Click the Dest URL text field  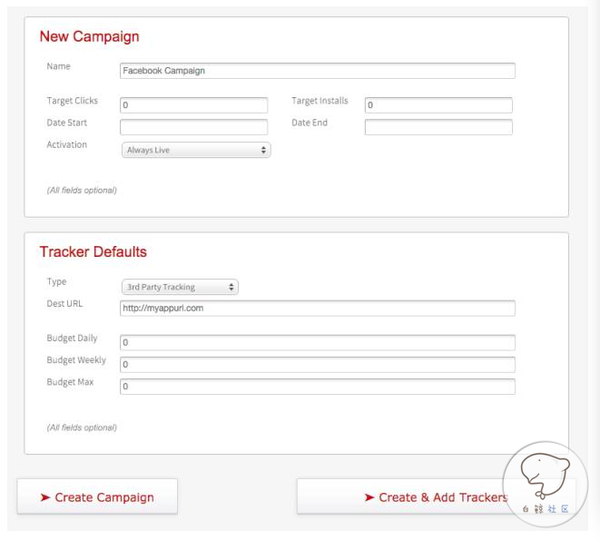[x=317, y=308]
